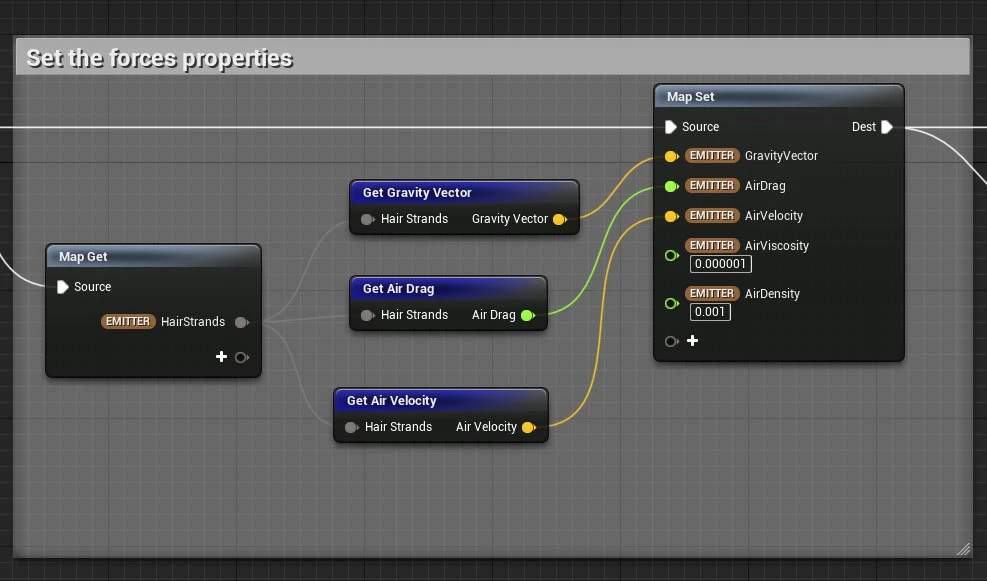Click the green Air Drag output pin

(528, 315)
